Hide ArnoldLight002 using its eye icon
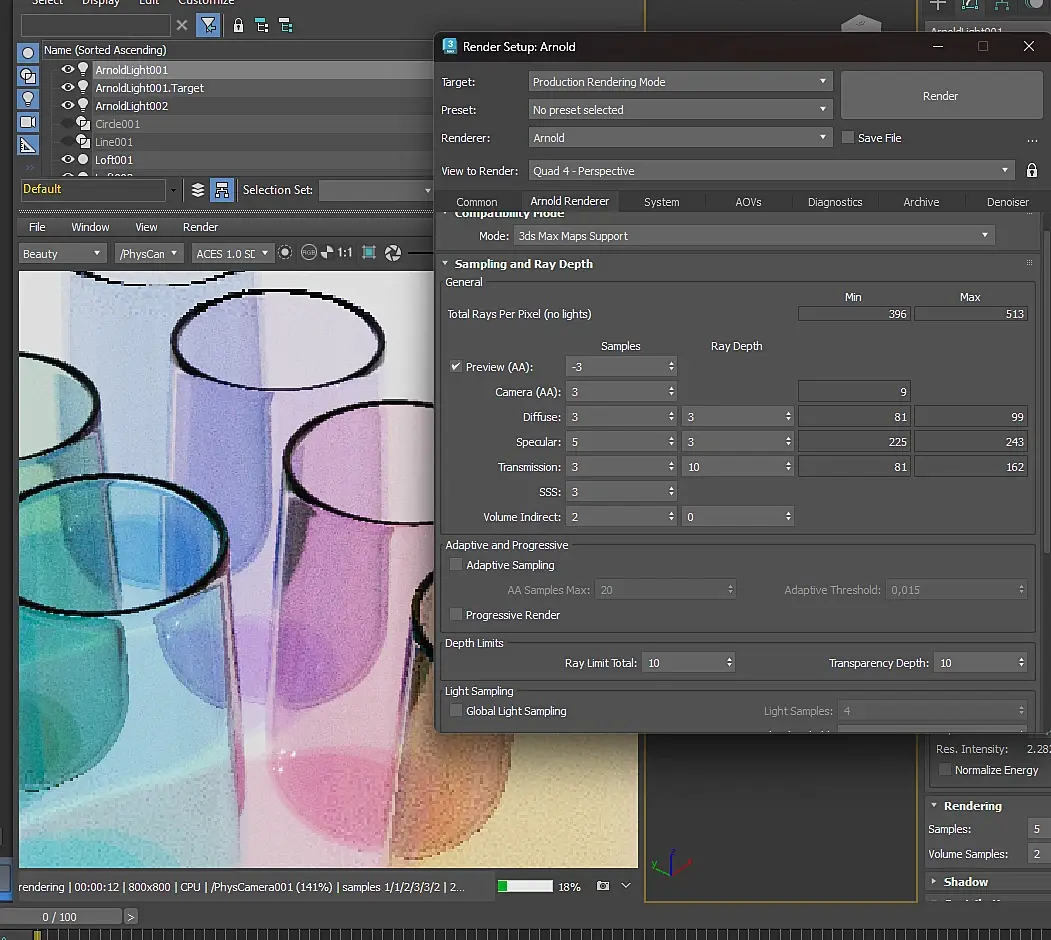1051x940 pixels. 68,106
